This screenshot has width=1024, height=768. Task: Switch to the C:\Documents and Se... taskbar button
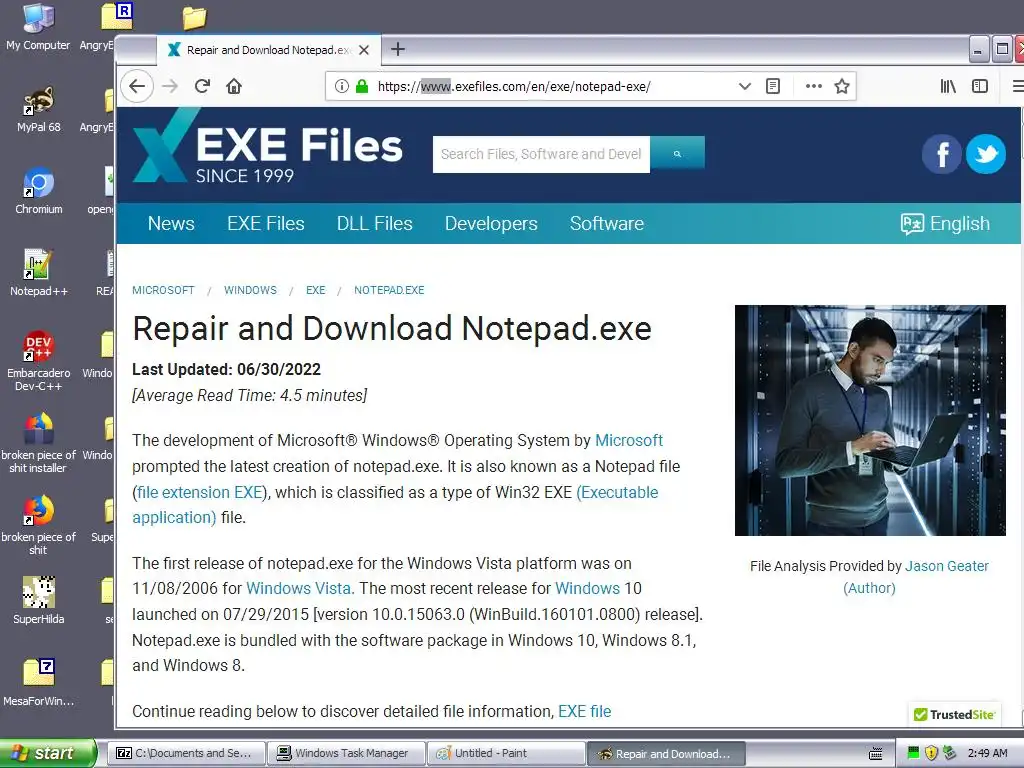[x=187, y=753]
